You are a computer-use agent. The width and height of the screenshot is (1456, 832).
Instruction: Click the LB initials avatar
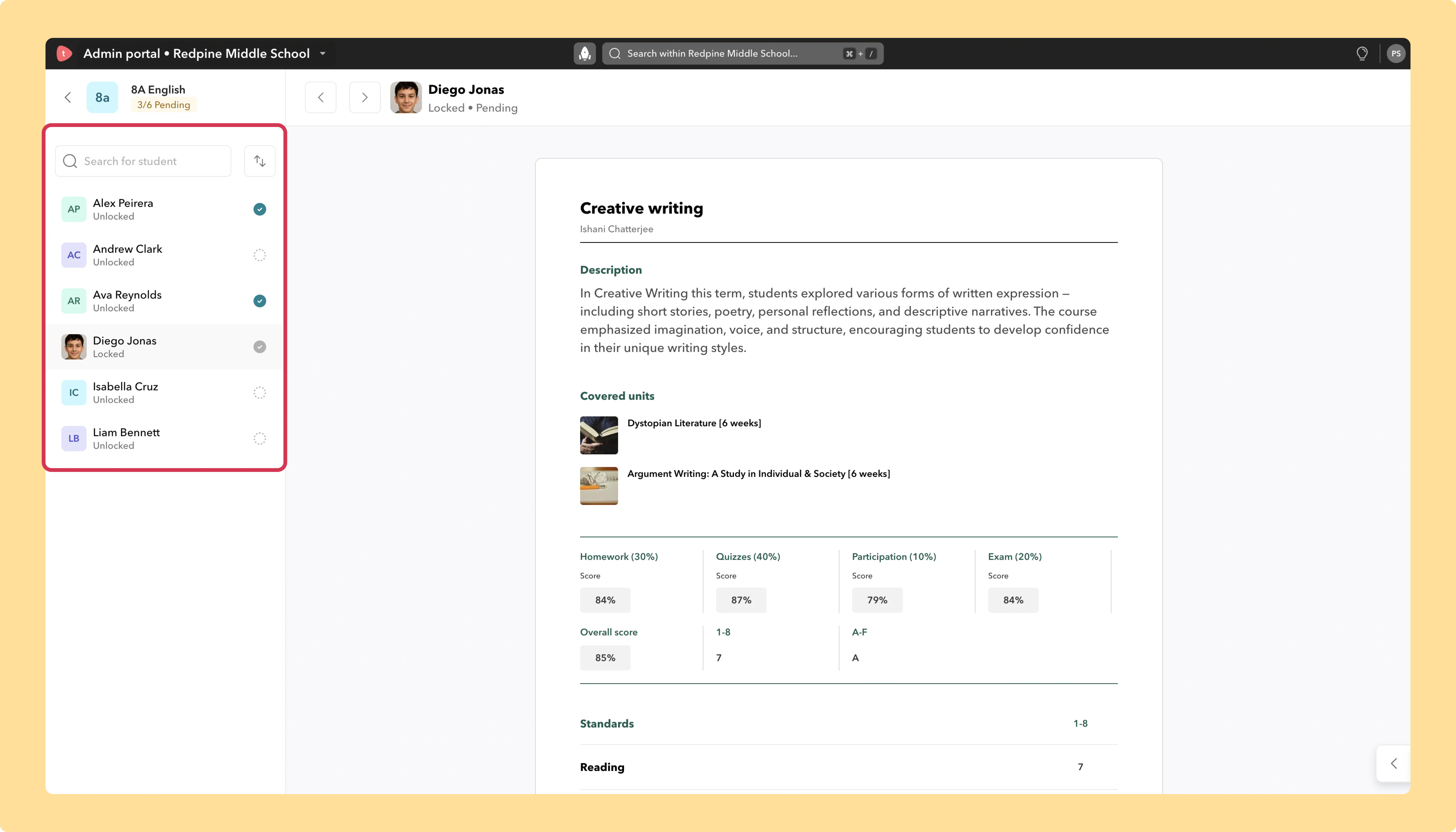[x=74, y=438]
